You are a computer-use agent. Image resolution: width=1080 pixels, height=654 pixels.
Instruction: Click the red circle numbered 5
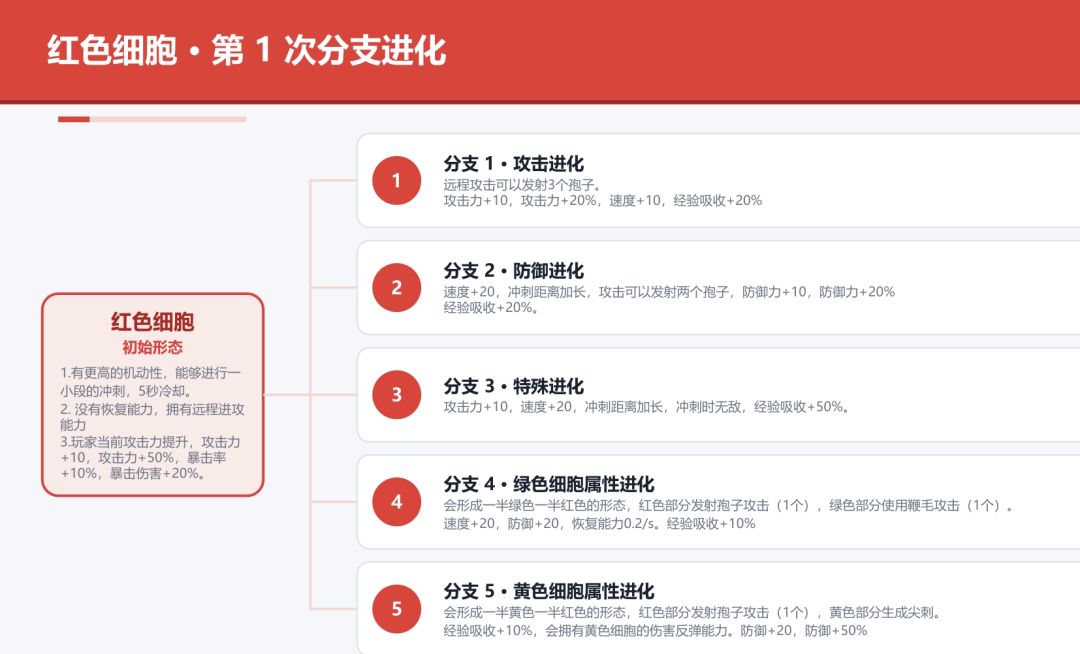coord(396,609)
